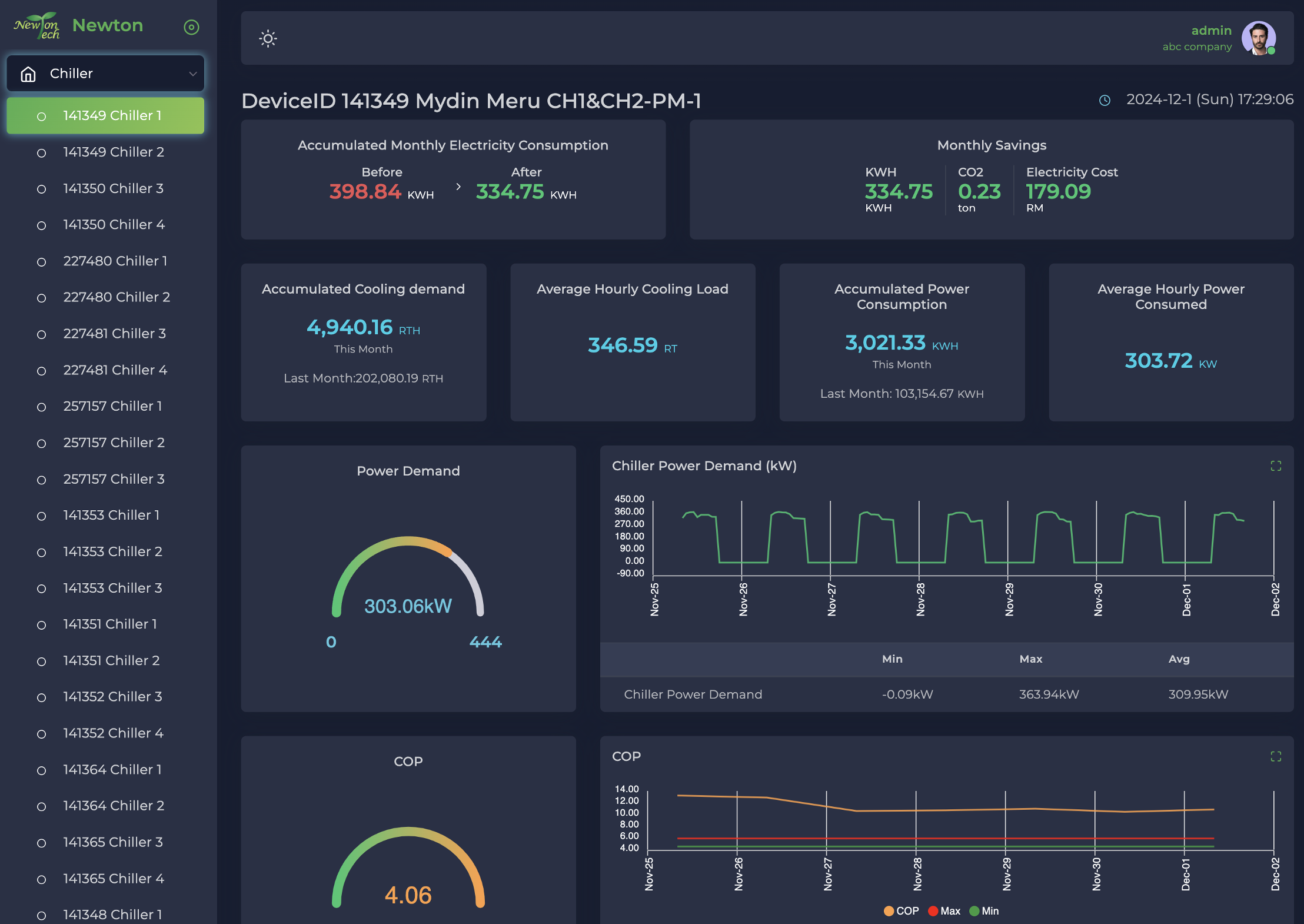Open 257157 Chiller 3
This screenshot has width=1304, height=924.
click(x=105, y=479)
